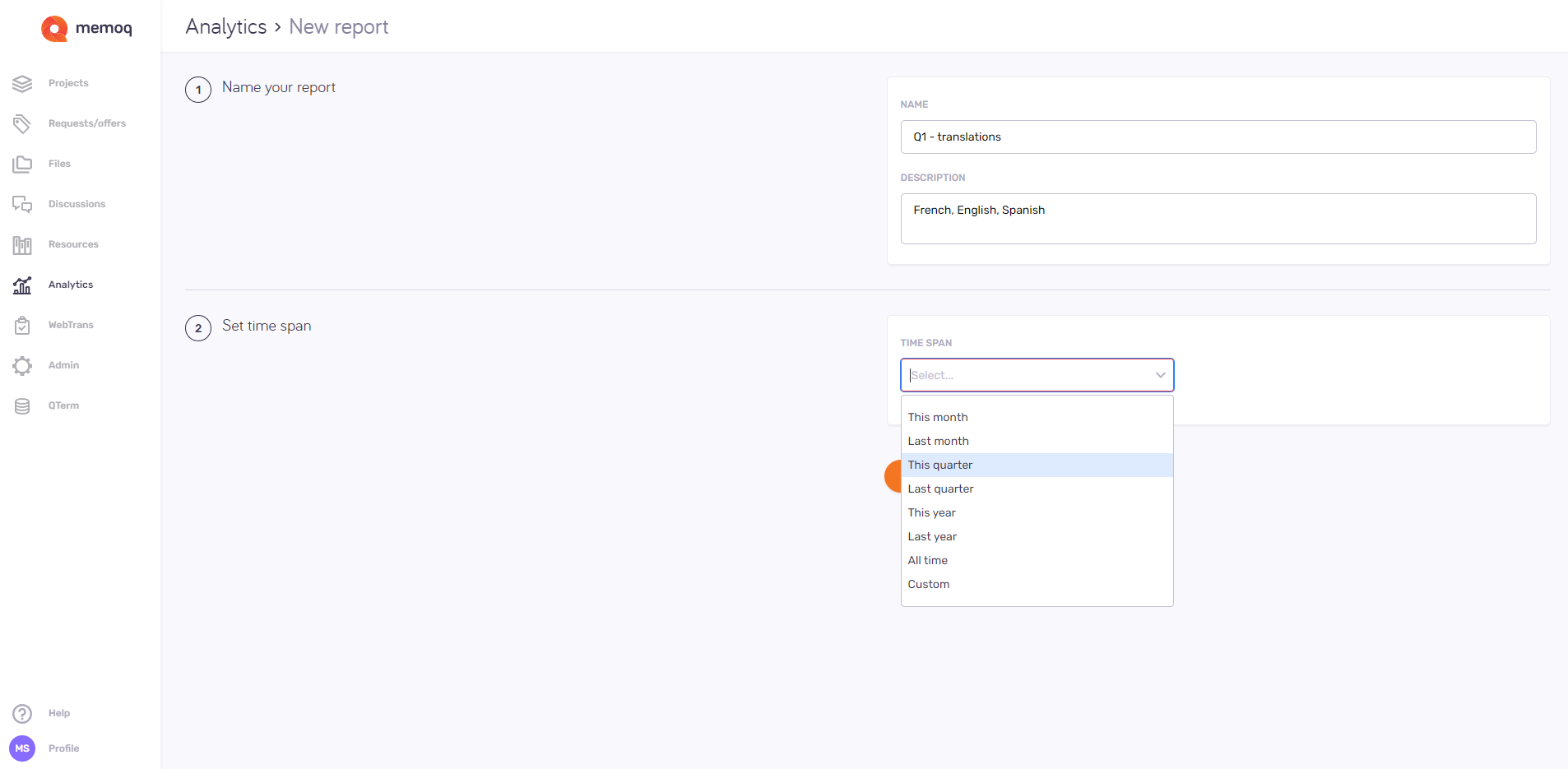This screenshot has height=769, width=1568.
Task: Click the Help question mark icon
Action: (x=22, y=713)
